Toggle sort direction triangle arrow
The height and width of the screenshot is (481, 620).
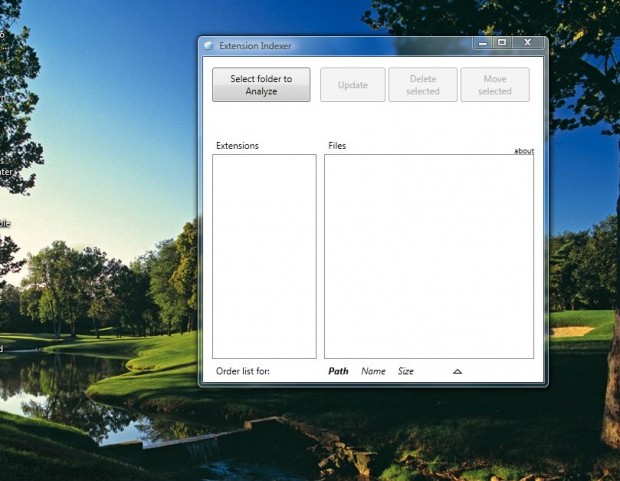457,371
